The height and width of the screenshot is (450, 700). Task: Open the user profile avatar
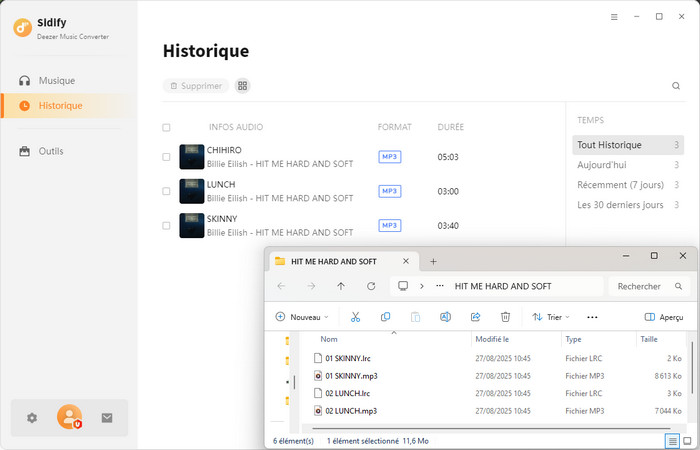coord(69,418)
